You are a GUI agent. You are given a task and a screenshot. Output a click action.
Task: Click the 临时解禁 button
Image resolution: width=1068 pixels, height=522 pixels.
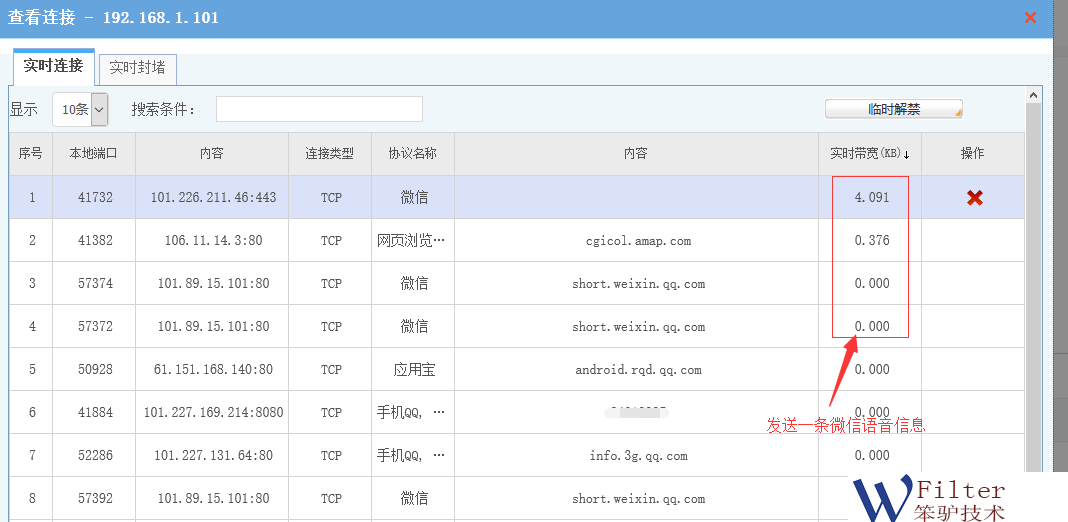pyautogui.click(x=893, y=109)
